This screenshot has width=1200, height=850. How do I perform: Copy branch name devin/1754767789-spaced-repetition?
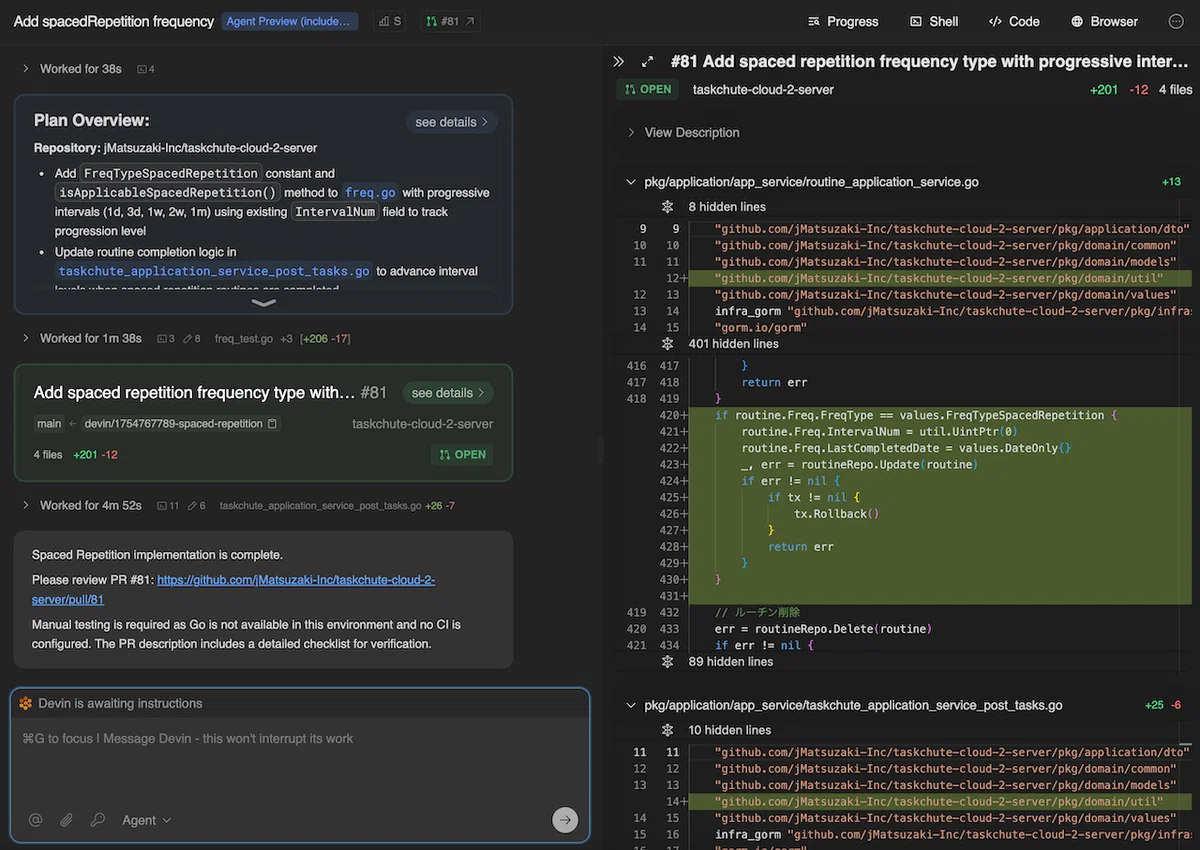(x=274, y=424)
